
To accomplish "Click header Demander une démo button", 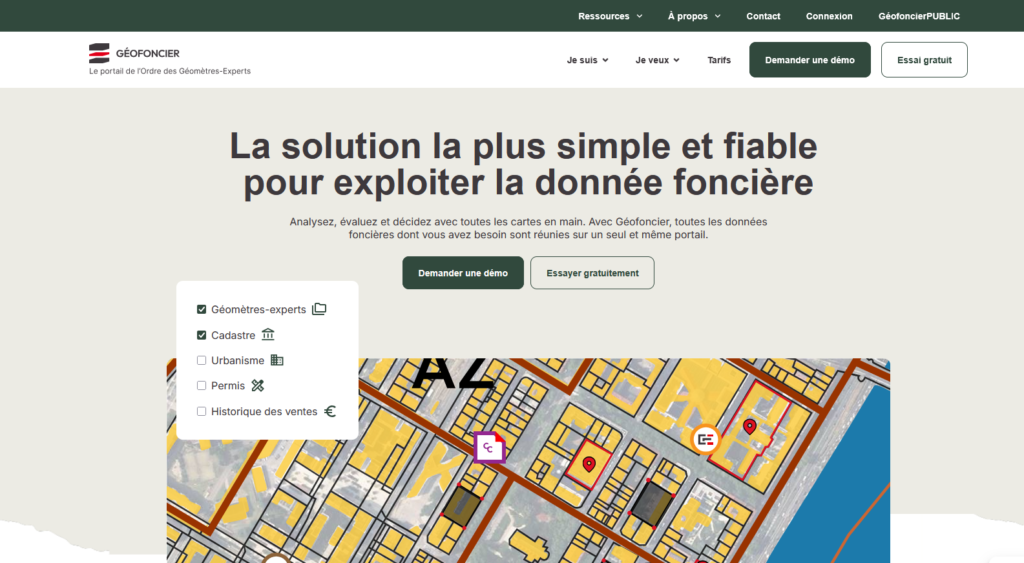I will coord(810,60).
